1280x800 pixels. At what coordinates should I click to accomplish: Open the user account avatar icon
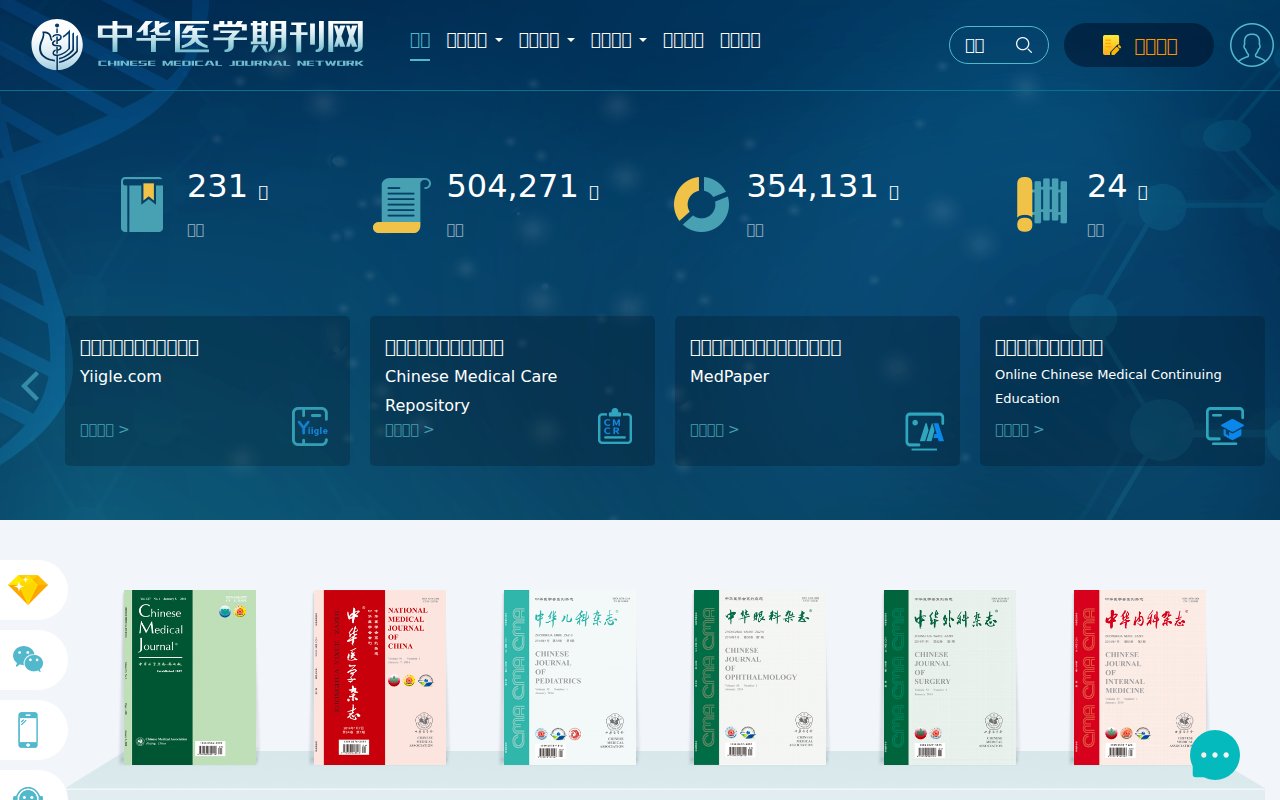pos(1251,45)
